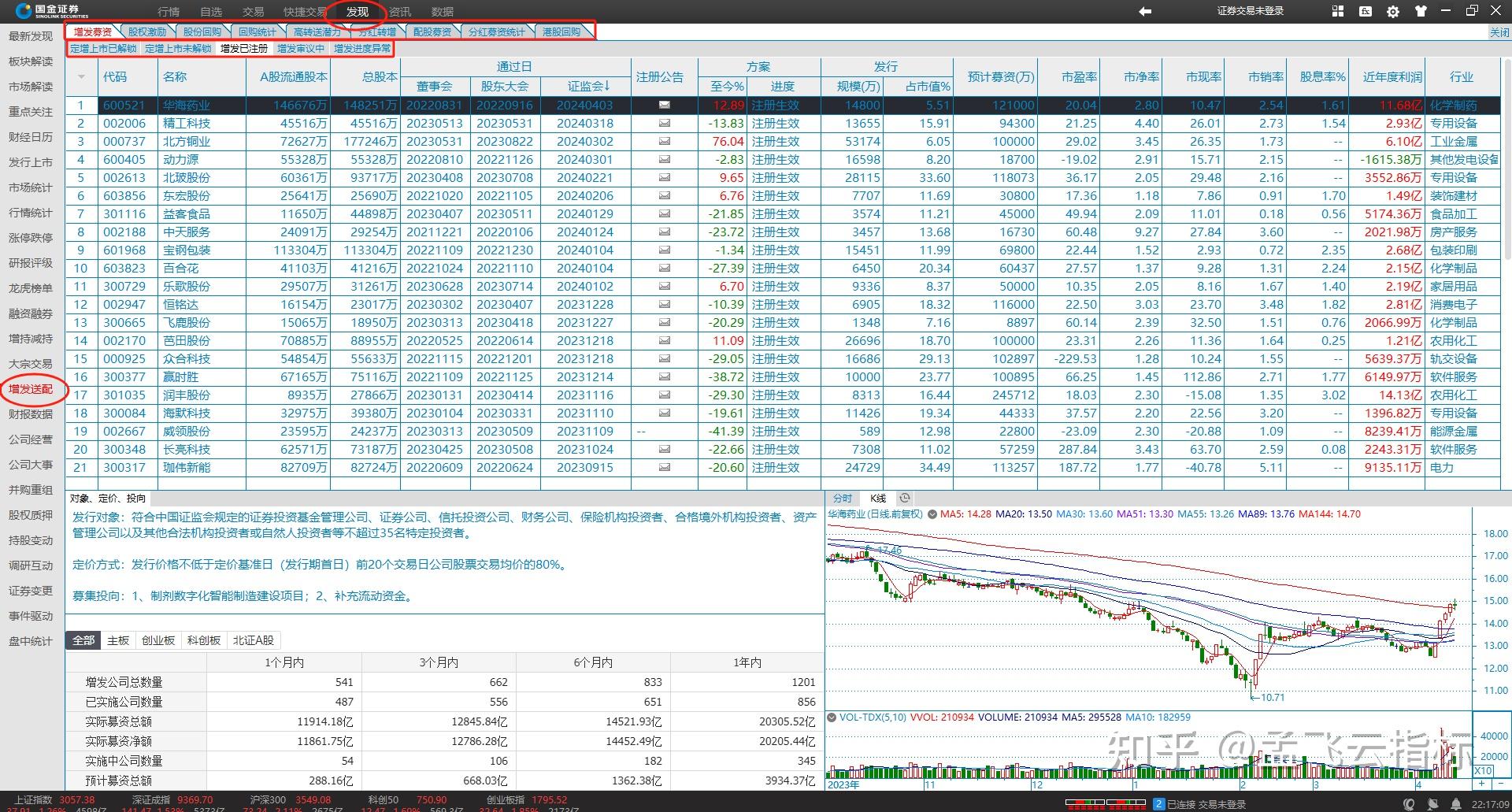This screenshot has width=1512, height=812.
Task: Click the notification bell in status bar
Action: pyautogui.click(x=1455, y=804)
